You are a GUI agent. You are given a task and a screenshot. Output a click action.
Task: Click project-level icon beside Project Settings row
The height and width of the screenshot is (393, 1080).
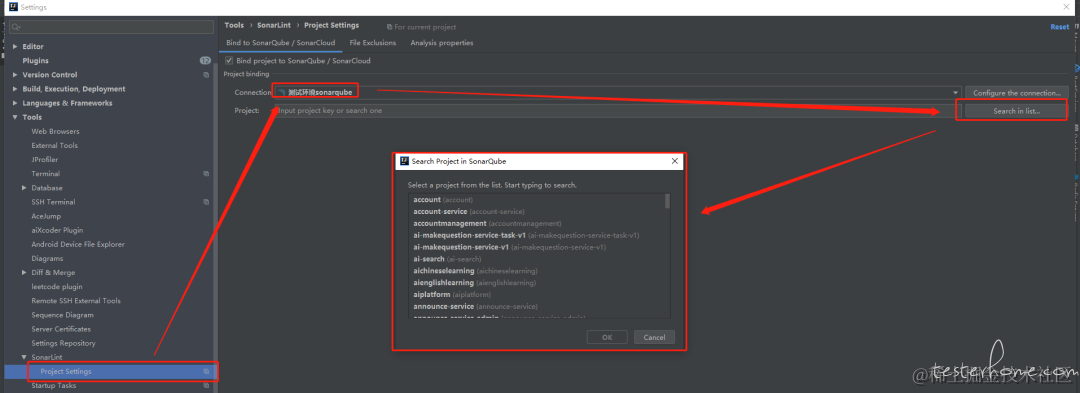click(206, 372)
